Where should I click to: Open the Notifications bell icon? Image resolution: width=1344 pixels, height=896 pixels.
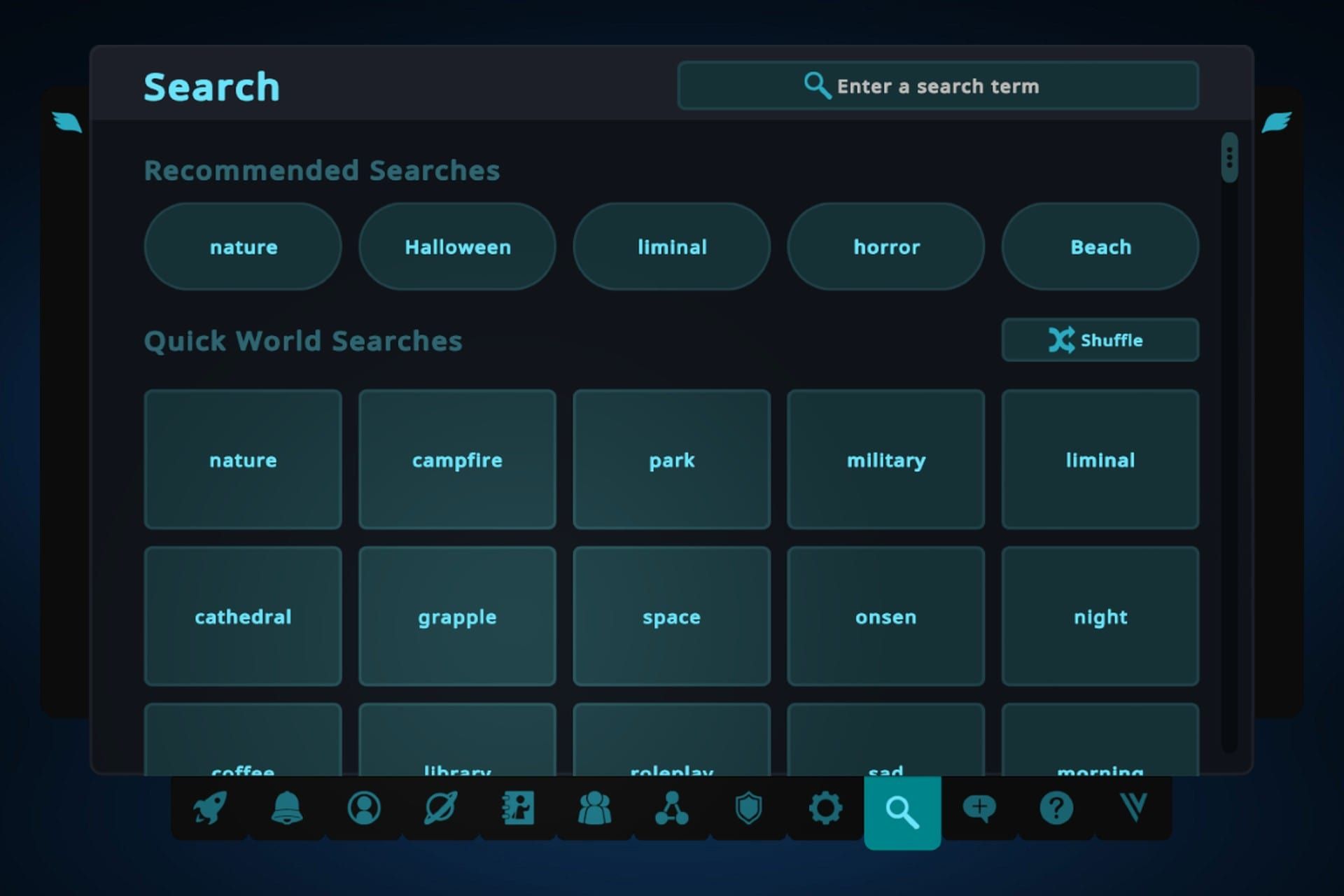click(287, 808)
